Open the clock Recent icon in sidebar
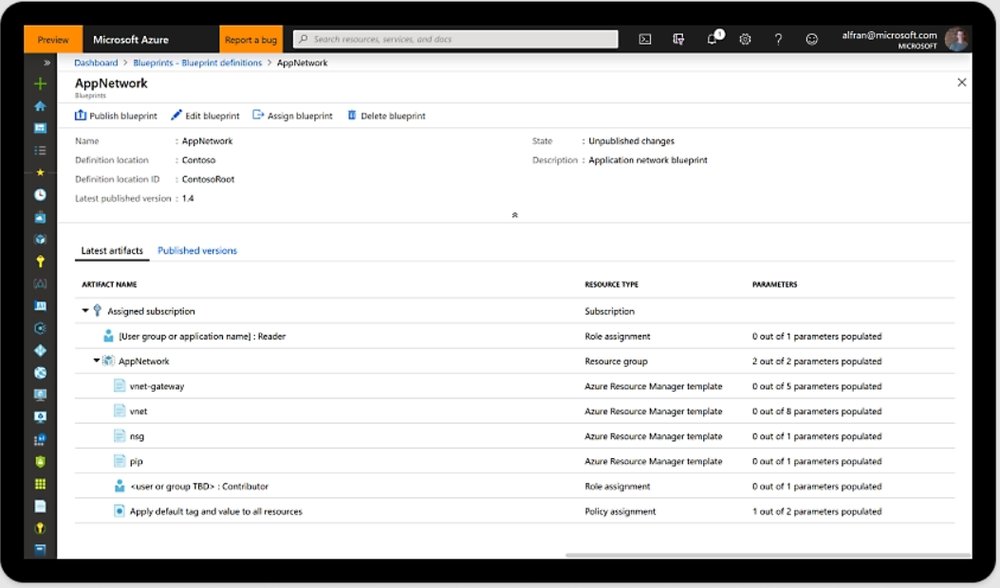This screenshot has width=1000, height=588. tap(40, 195)
